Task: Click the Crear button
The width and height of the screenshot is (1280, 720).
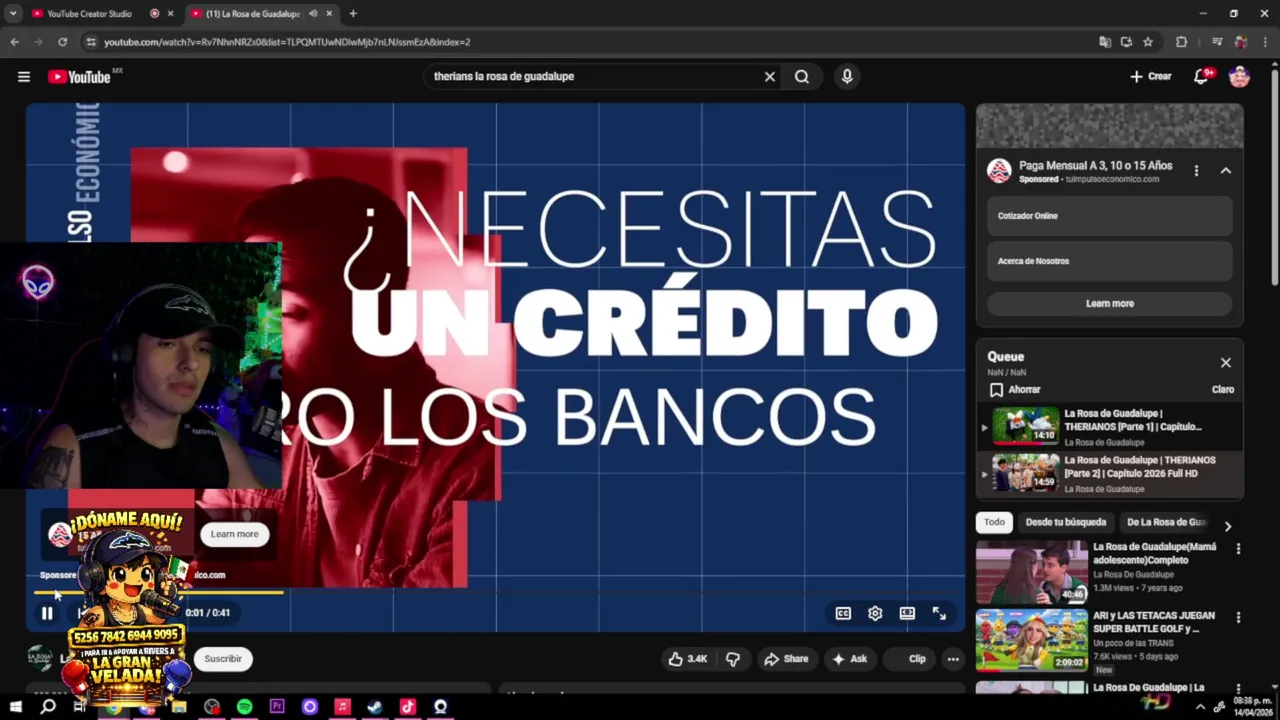Action: pos(1151,76)
